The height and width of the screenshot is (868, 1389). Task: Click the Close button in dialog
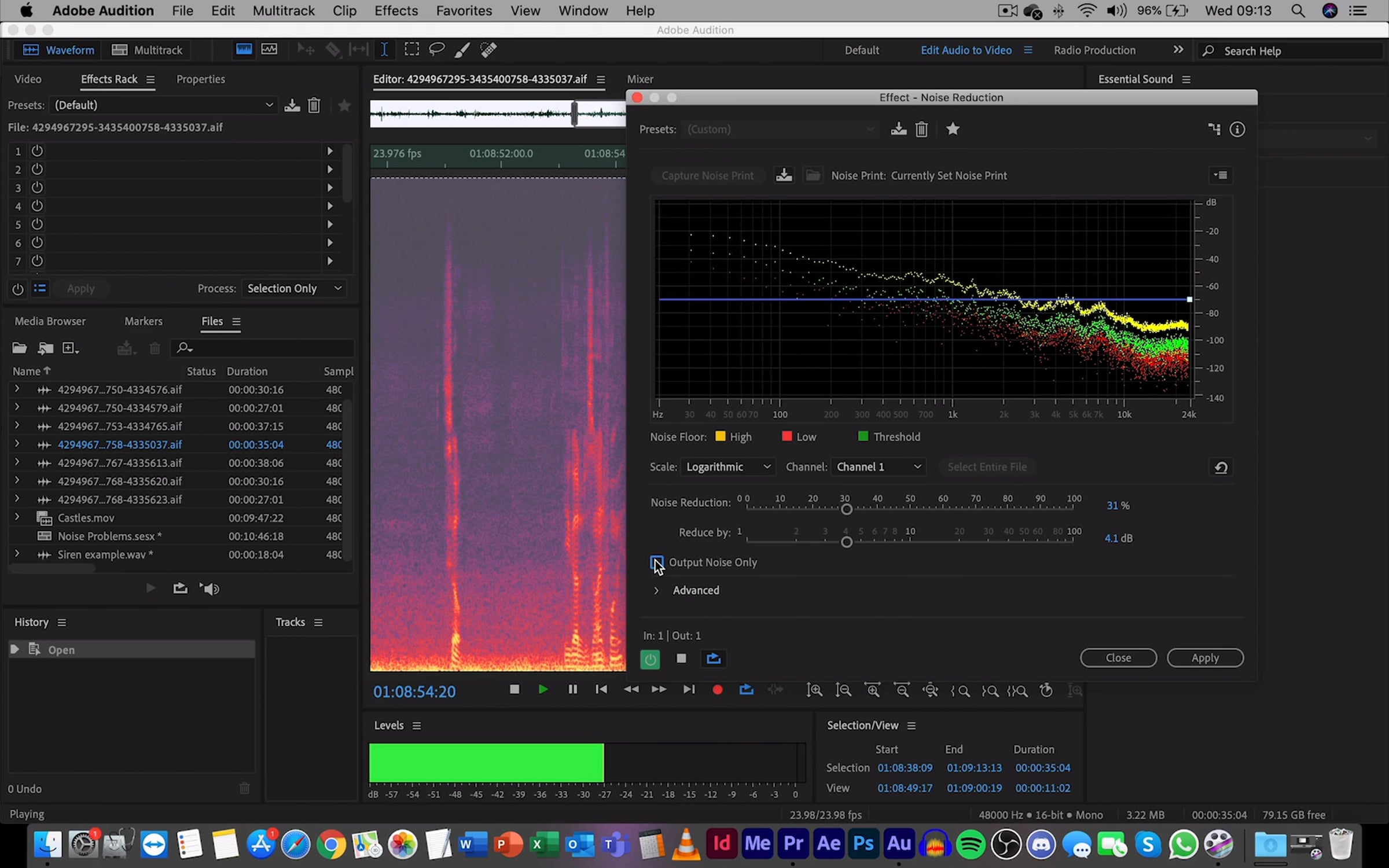(x=1118, y=658)
